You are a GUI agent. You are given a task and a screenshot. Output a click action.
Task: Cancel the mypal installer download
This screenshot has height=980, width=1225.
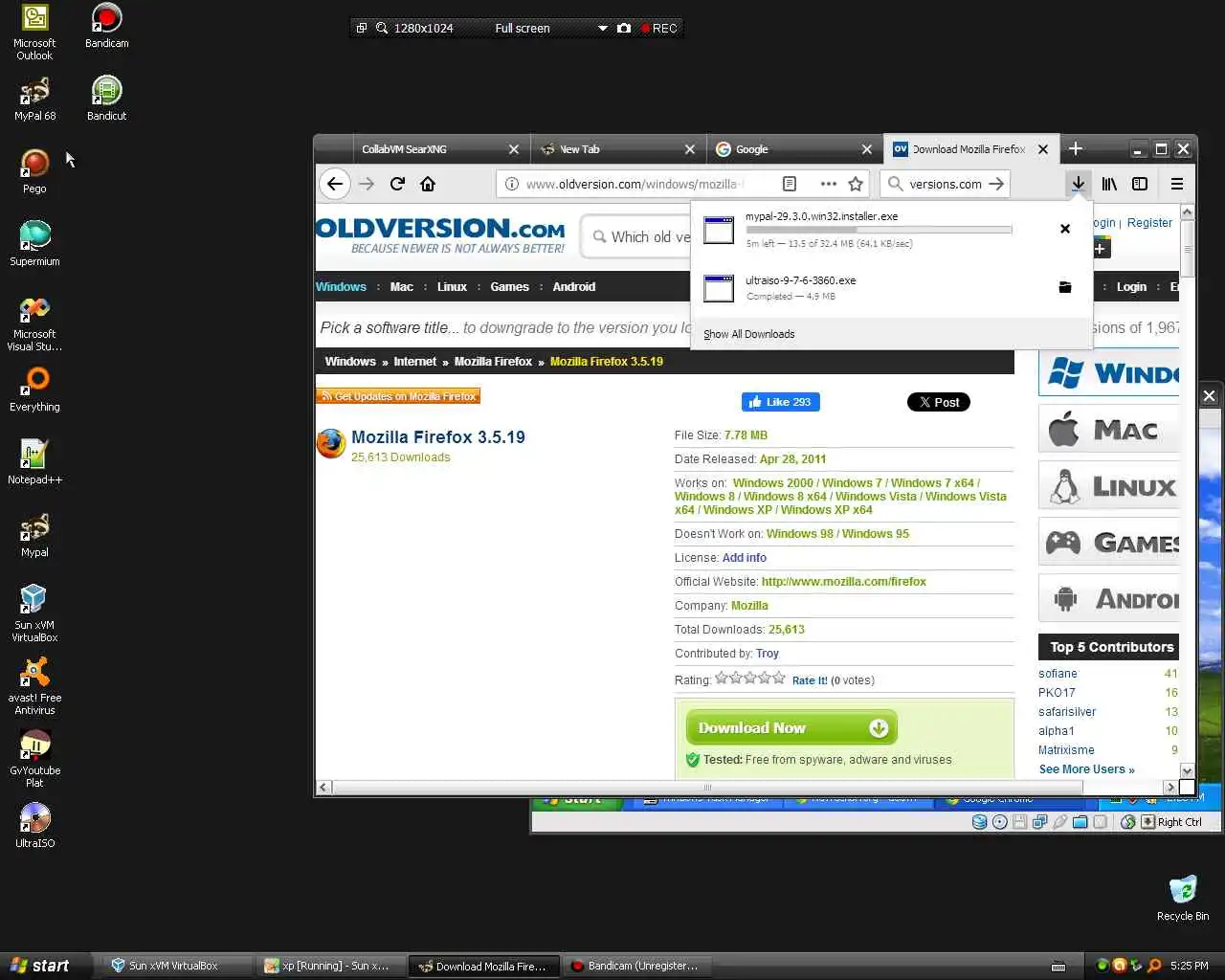[x=1065, y=229]
